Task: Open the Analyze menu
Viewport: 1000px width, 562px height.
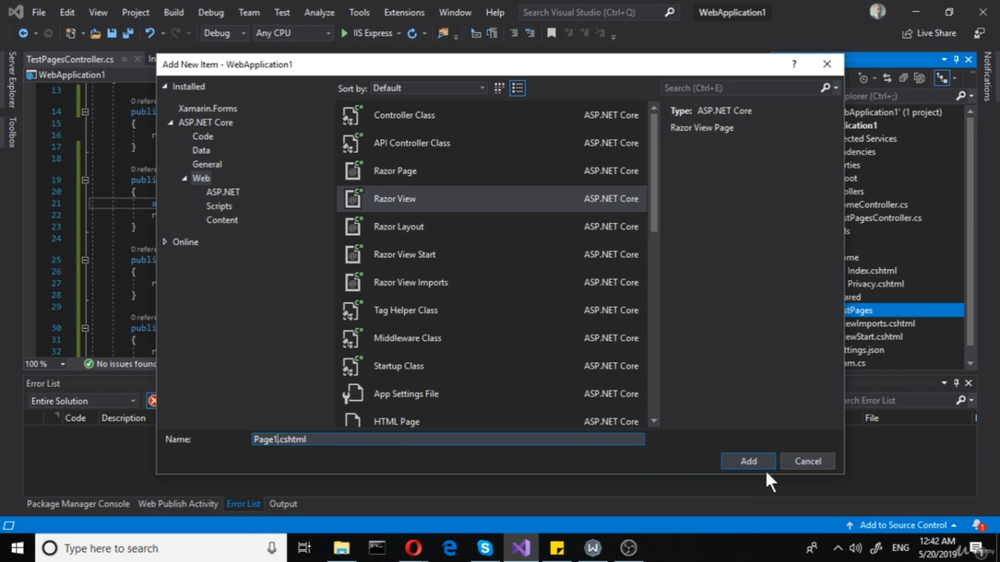Action: [x=320, y=12]
